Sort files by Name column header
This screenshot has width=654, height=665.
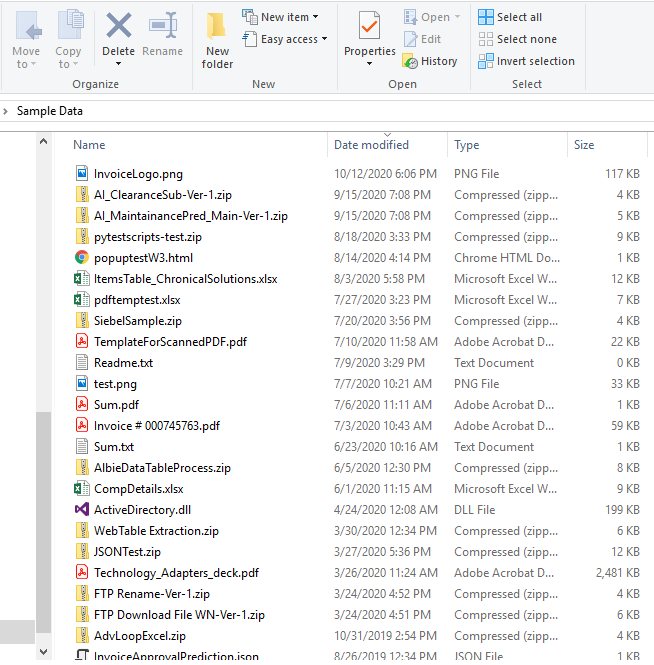click(x=89, y=145)
